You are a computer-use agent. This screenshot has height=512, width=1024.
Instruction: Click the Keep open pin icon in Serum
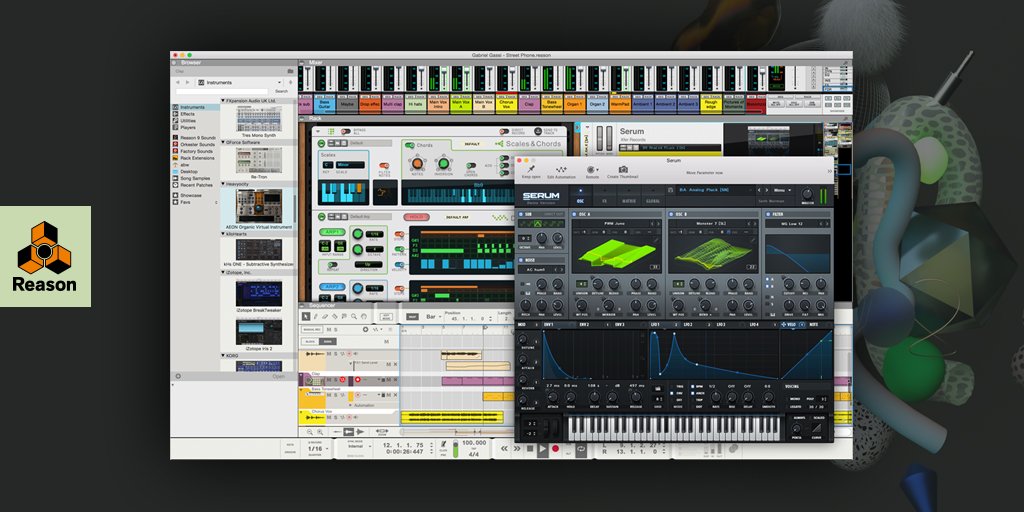(531, 169)
